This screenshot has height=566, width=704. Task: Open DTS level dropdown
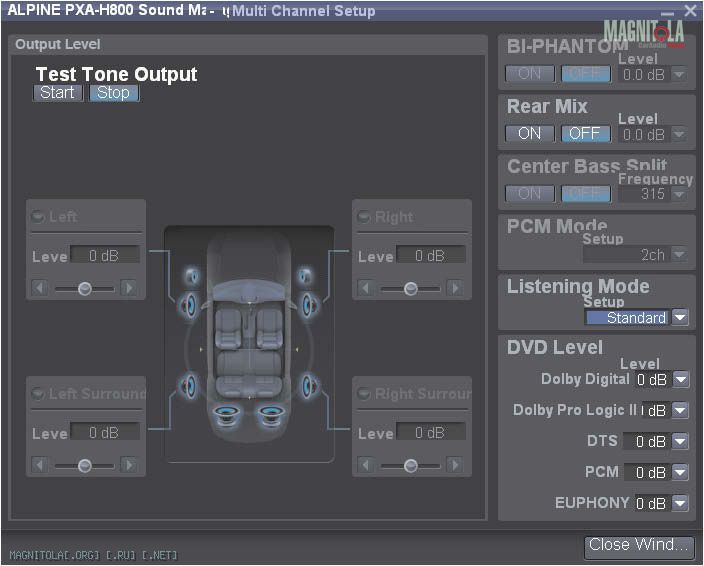(x=681, y=441)
